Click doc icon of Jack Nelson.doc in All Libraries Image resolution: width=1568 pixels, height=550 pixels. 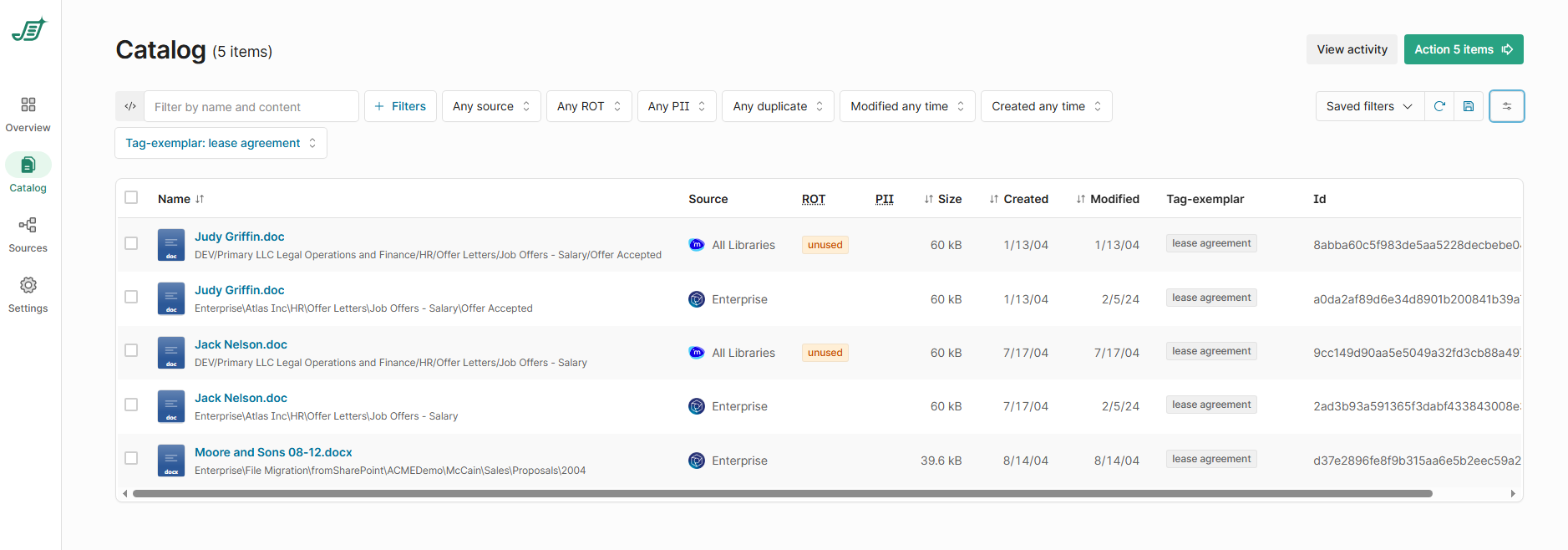click(171, 353)
